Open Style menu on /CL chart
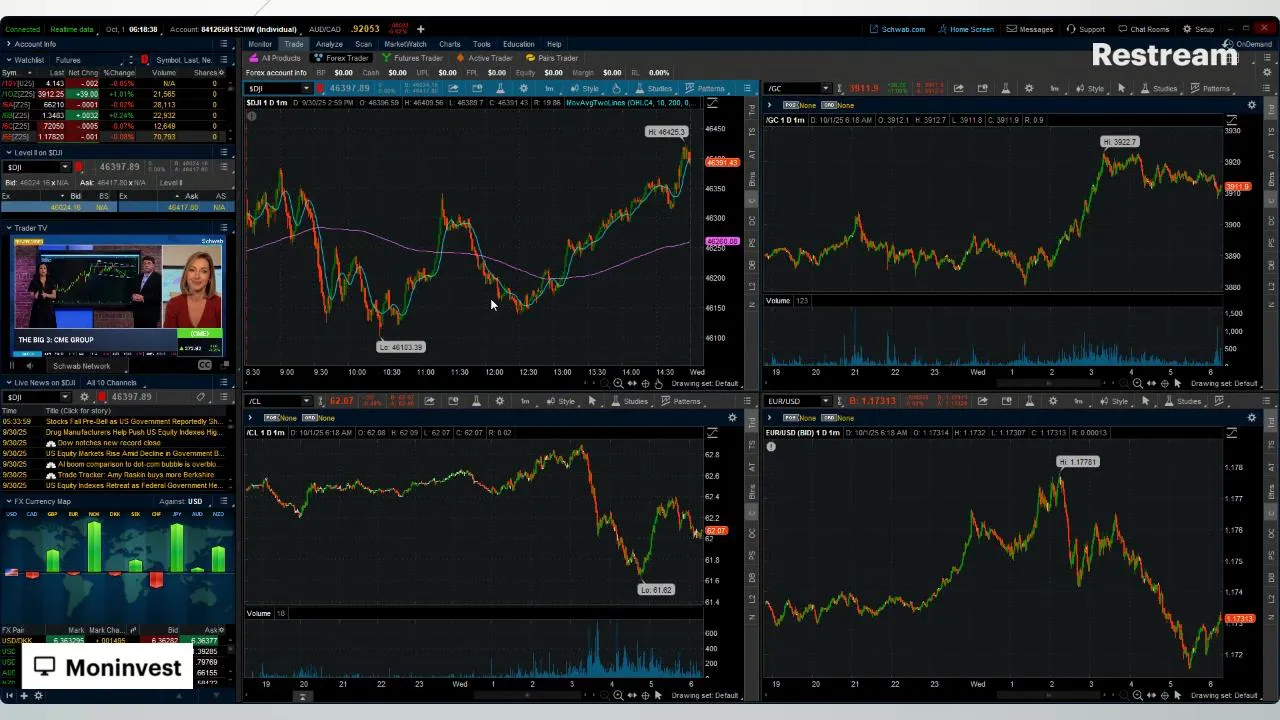The image size is (1280, 720). pyautogui.click(x=561, y=401)
